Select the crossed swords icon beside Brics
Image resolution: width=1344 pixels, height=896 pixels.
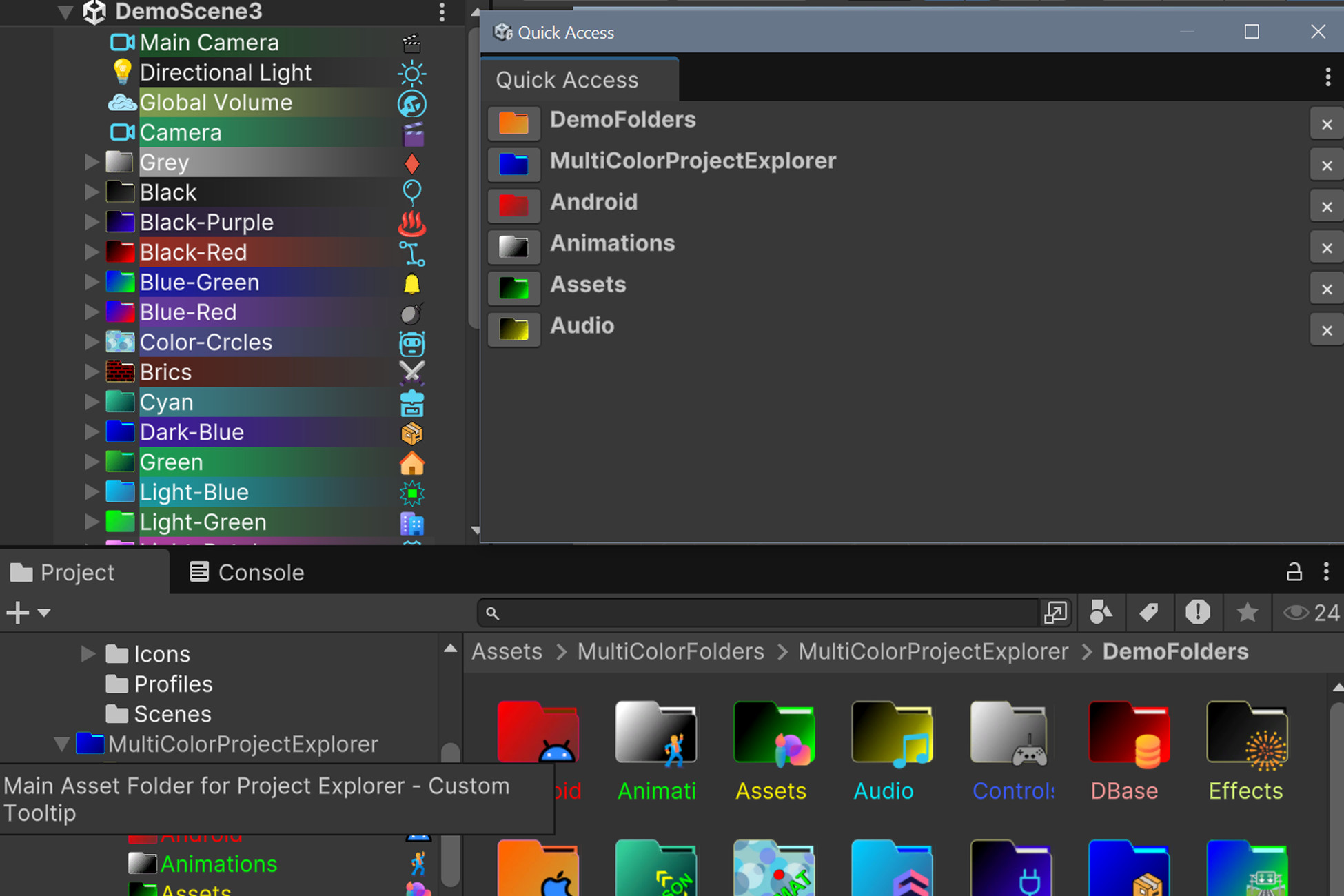coord(412,372)
